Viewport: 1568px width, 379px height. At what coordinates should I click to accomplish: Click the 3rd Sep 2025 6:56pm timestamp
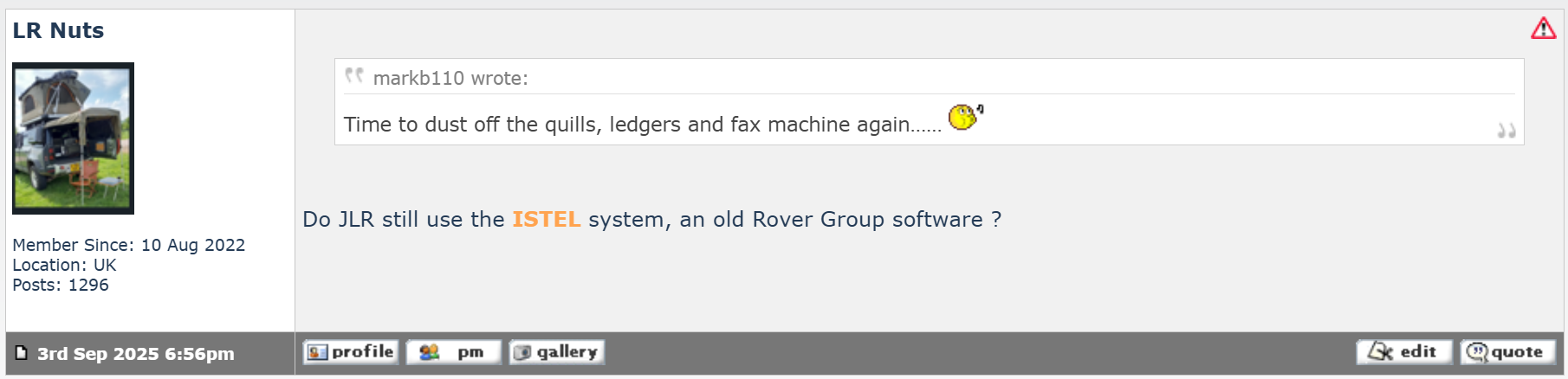(x=136, y=354)
